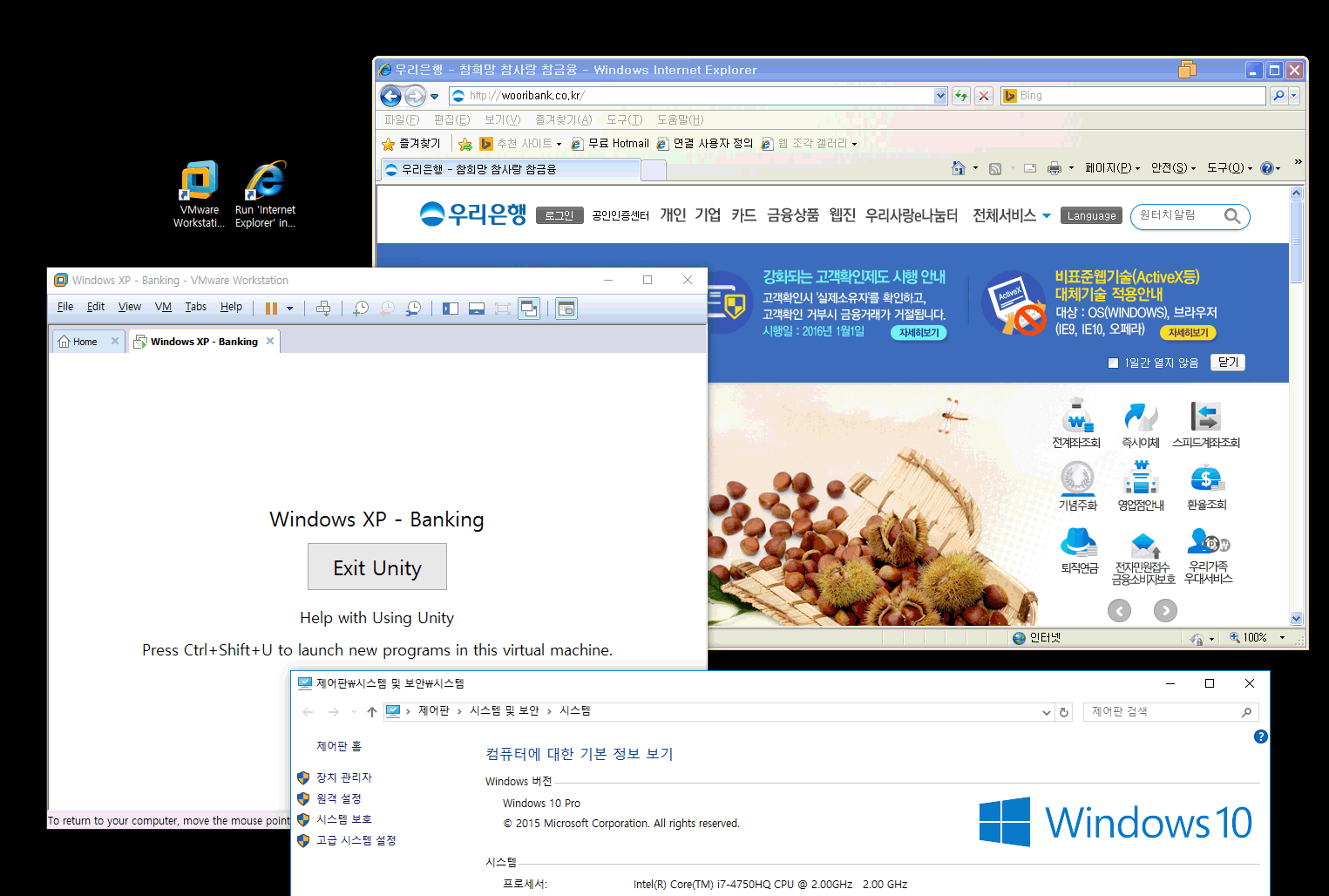This screenshot has height=896, width=1329.
Task: Click the Woori Bank search magnifier icon
Action: (x=1232, y=216)
